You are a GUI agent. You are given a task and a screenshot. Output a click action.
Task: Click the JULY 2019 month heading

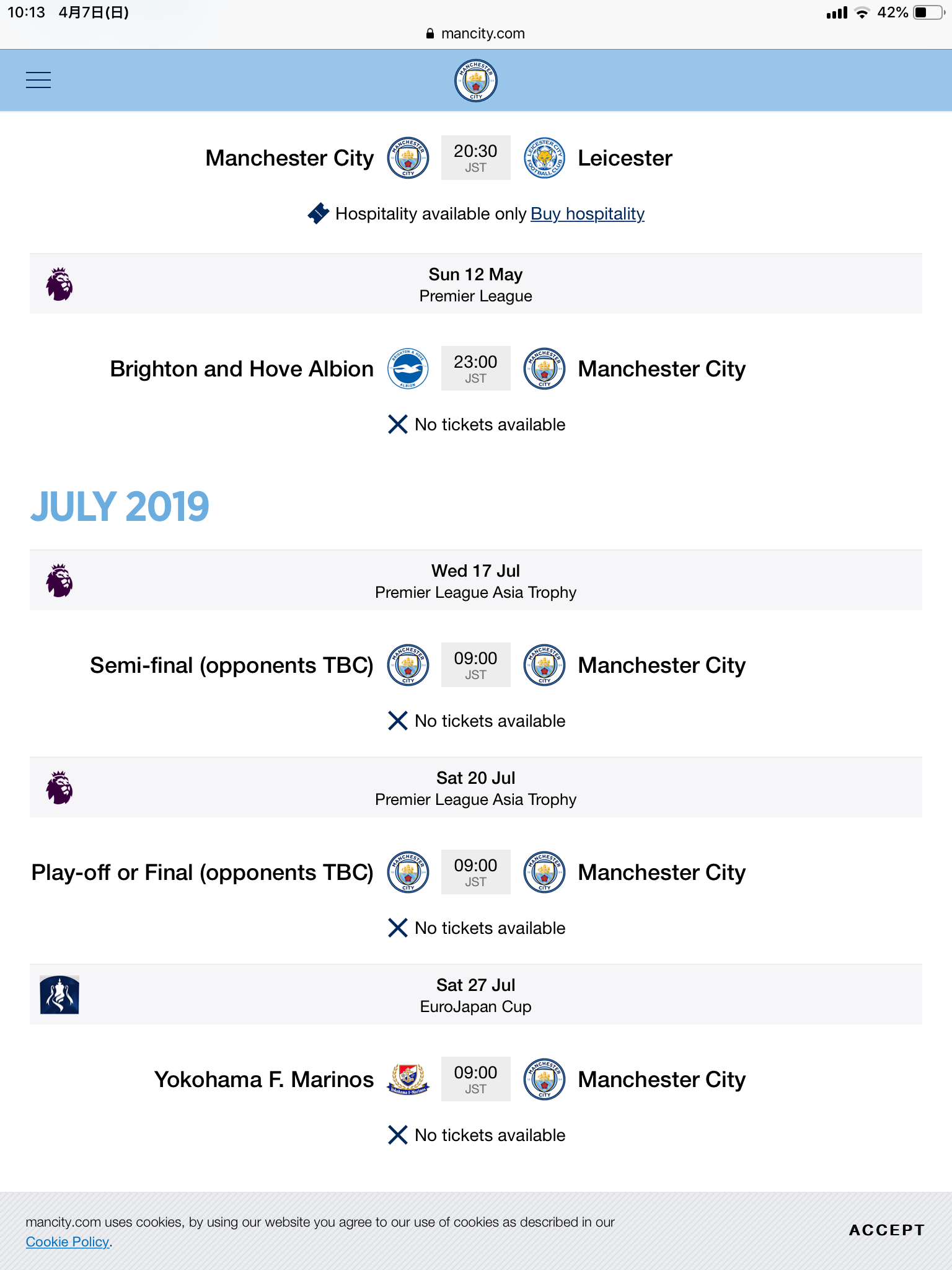point(120,507)
